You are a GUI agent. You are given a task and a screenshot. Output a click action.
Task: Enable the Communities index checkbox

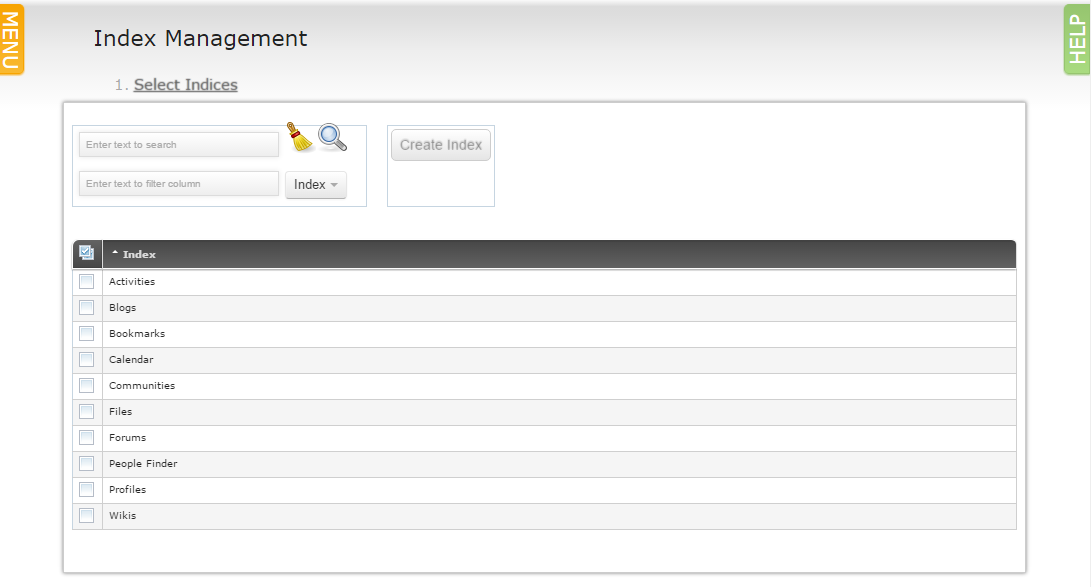[86, 385]
